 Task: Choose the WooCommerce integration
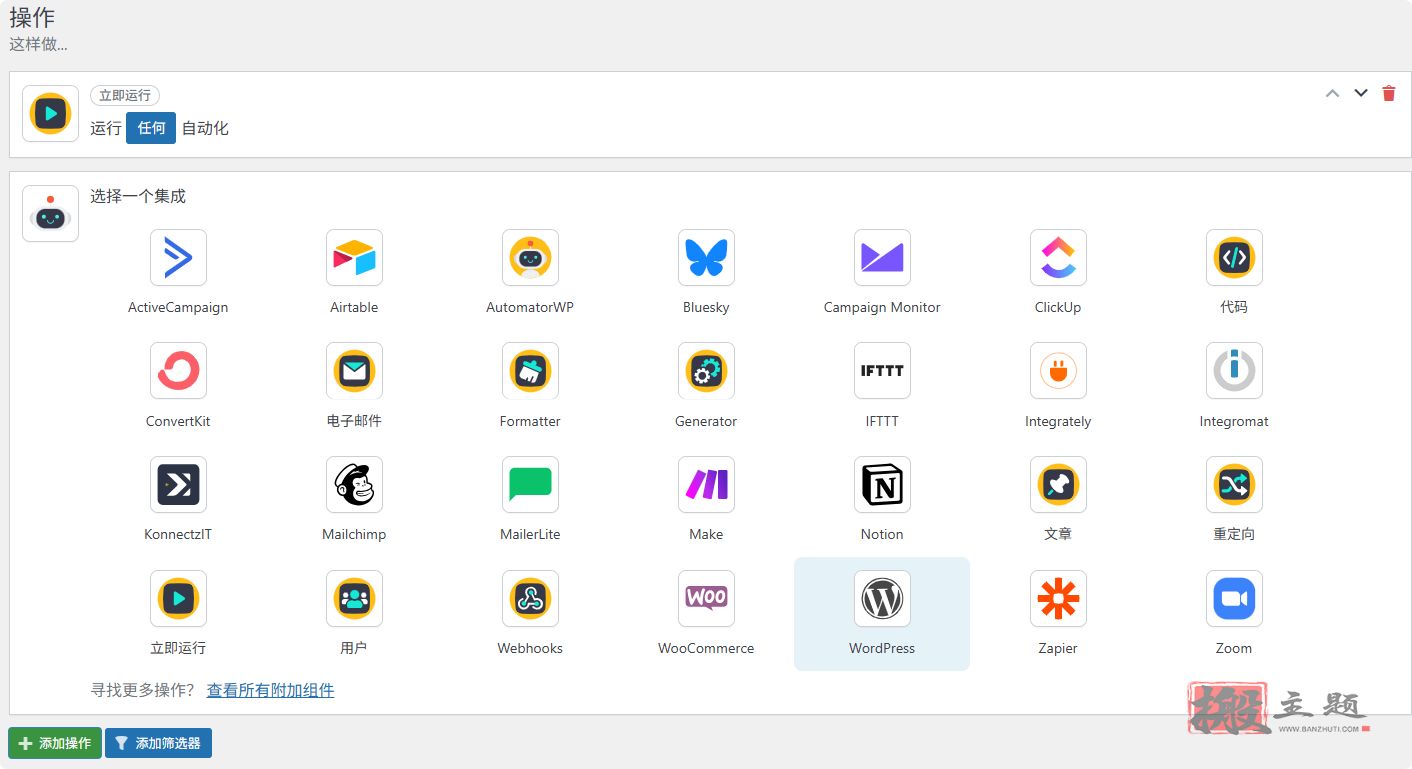click(x=706, y=599)
